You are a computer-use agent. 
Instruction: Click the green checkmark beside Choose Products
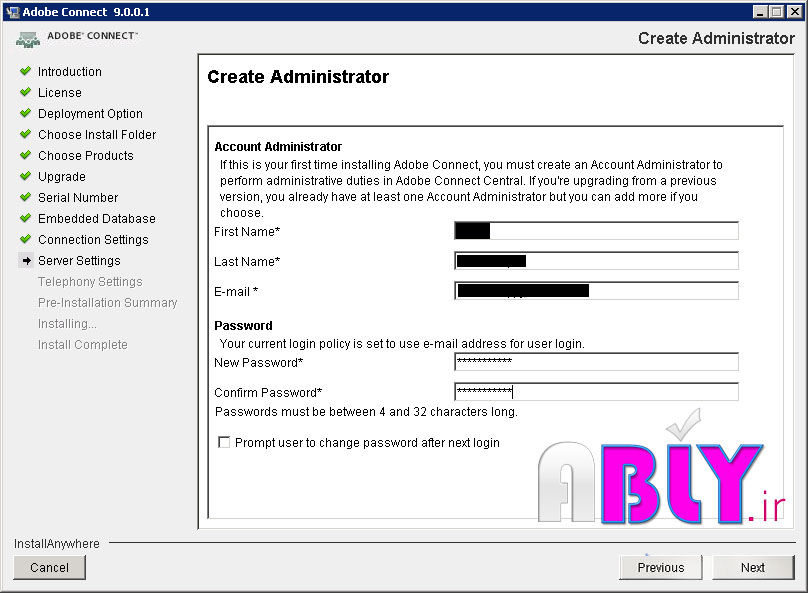[x=25, y=155]
